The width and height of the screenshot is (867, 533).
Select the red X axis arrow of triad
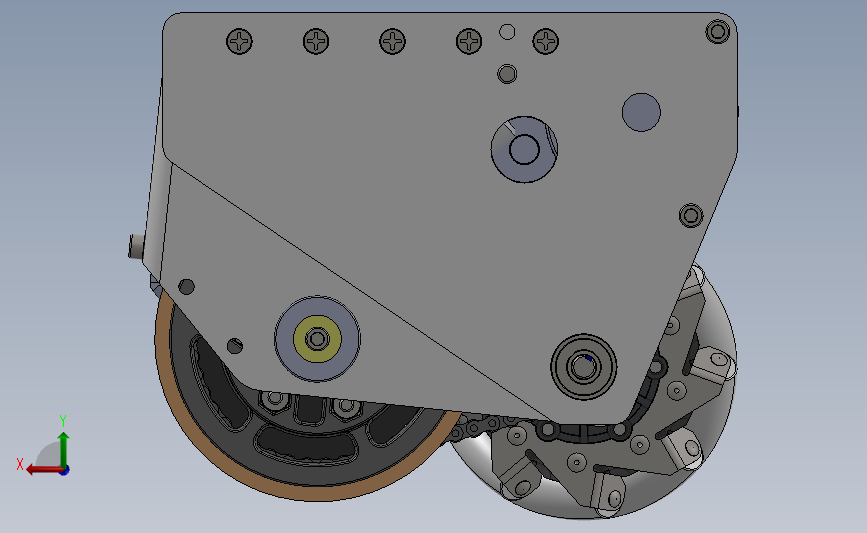[44, 470]
